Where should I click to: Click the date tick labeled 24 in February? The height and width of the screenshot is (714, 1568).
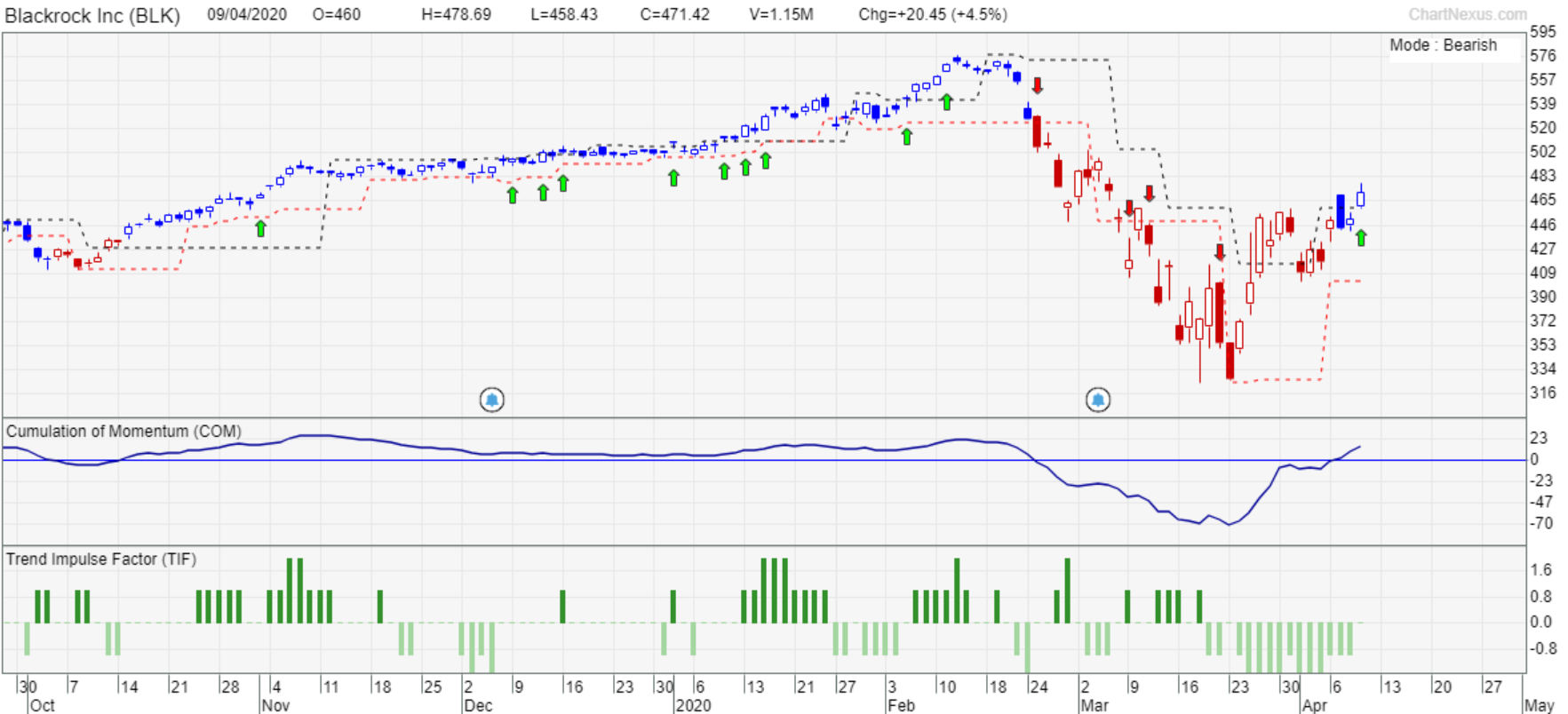pos(1039,686)
